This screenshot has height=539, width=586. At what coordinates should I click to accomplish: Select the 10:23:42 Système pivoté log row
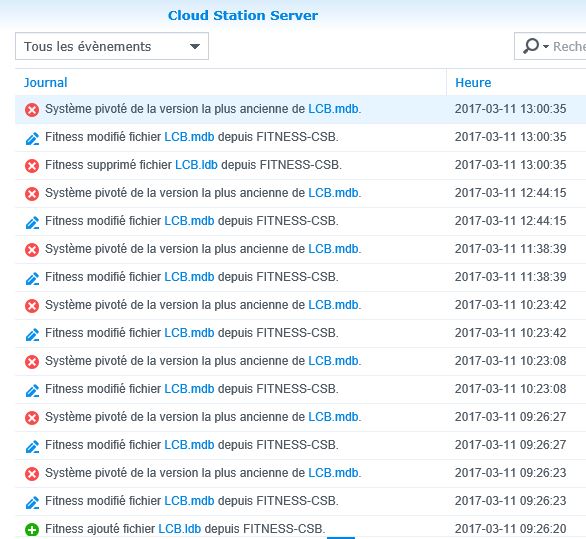coord(300,305)
